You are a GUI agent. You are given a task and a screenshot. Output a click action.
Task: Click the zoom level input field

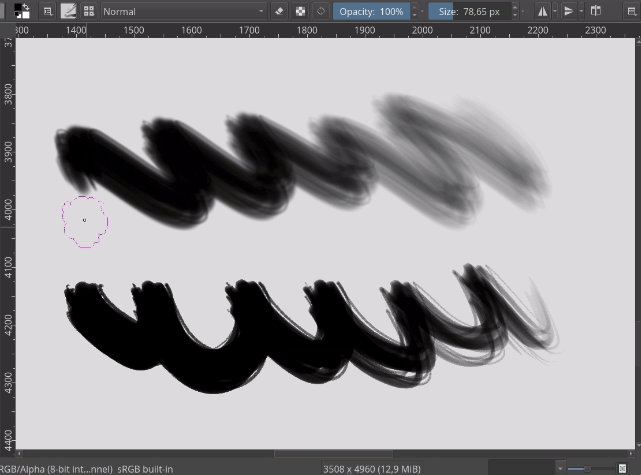click(522, 469)
